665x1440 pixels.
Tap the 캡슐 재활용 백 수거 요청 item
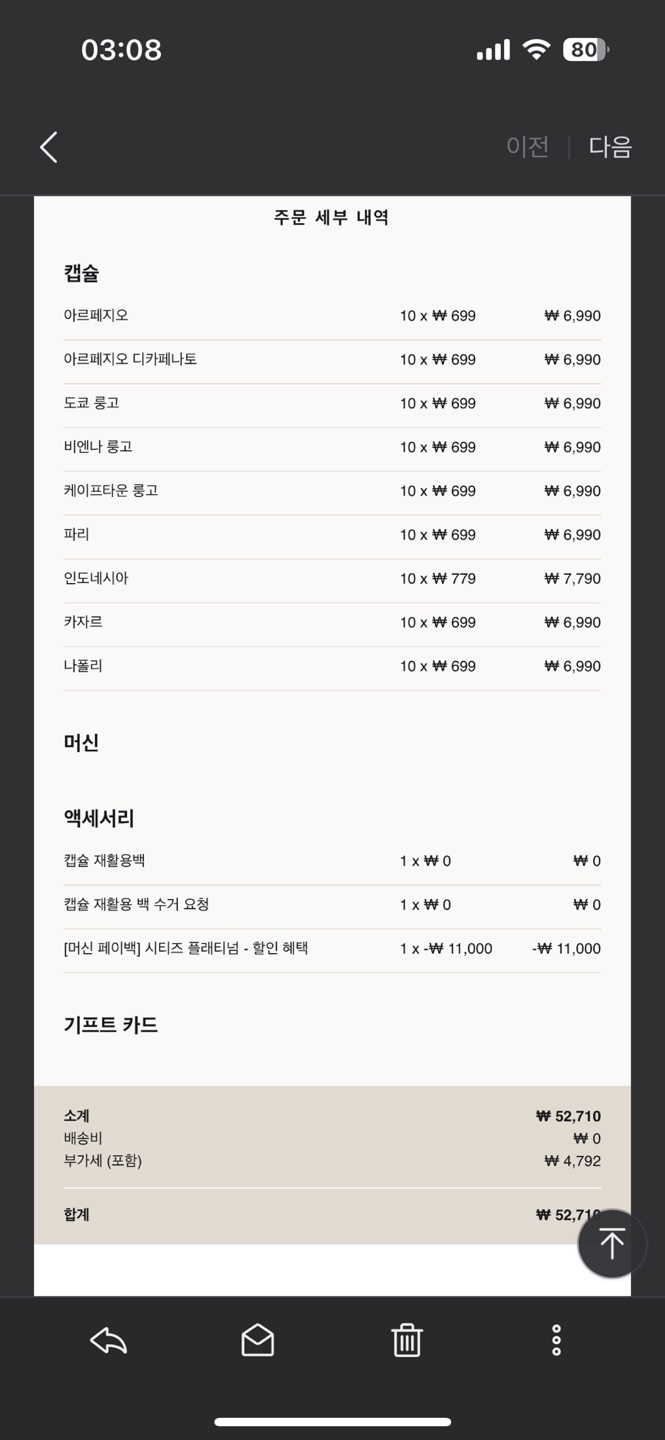tap(136, 904)
